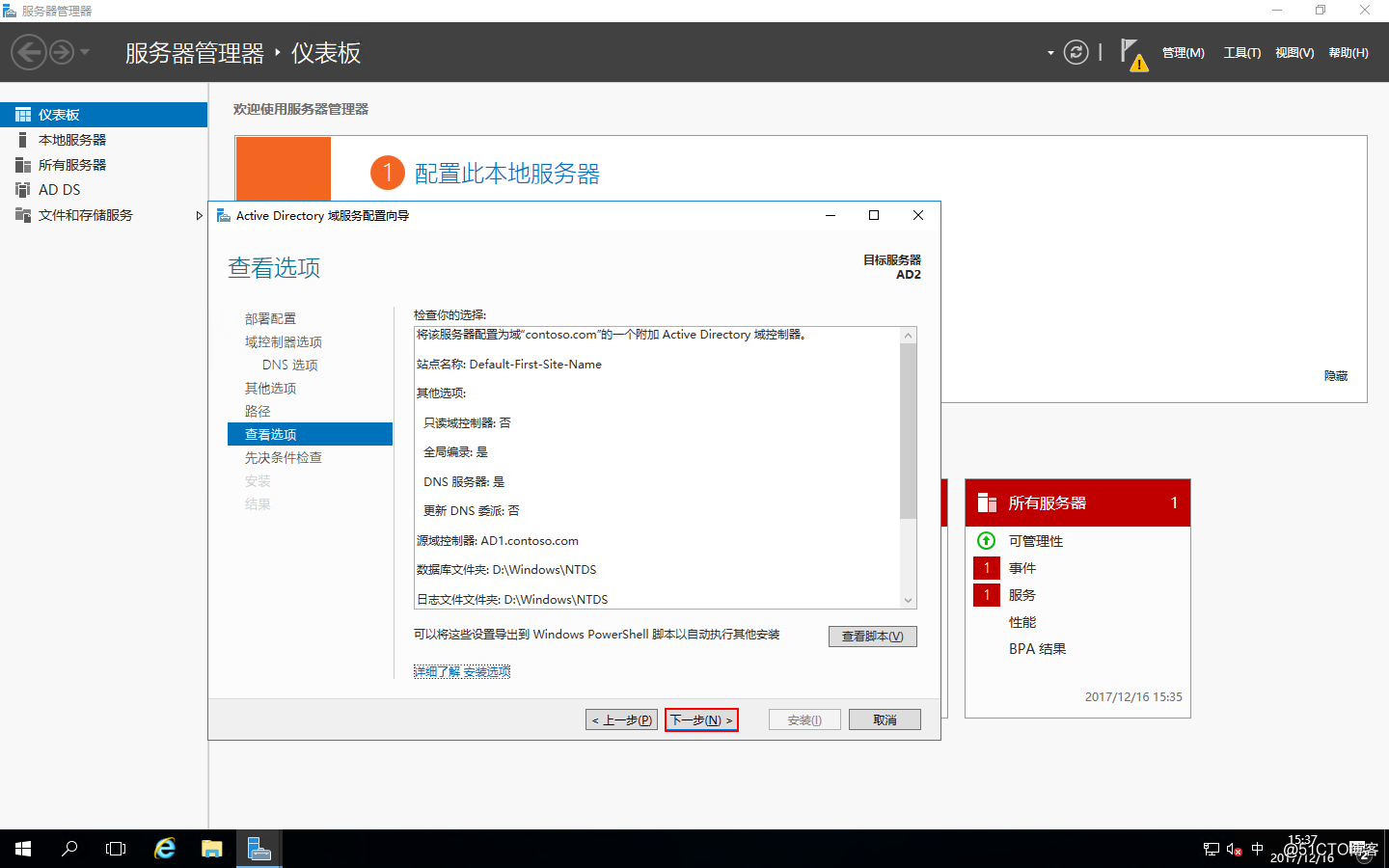
Task: Click the wizard window title icon
Action: (223, 215)
